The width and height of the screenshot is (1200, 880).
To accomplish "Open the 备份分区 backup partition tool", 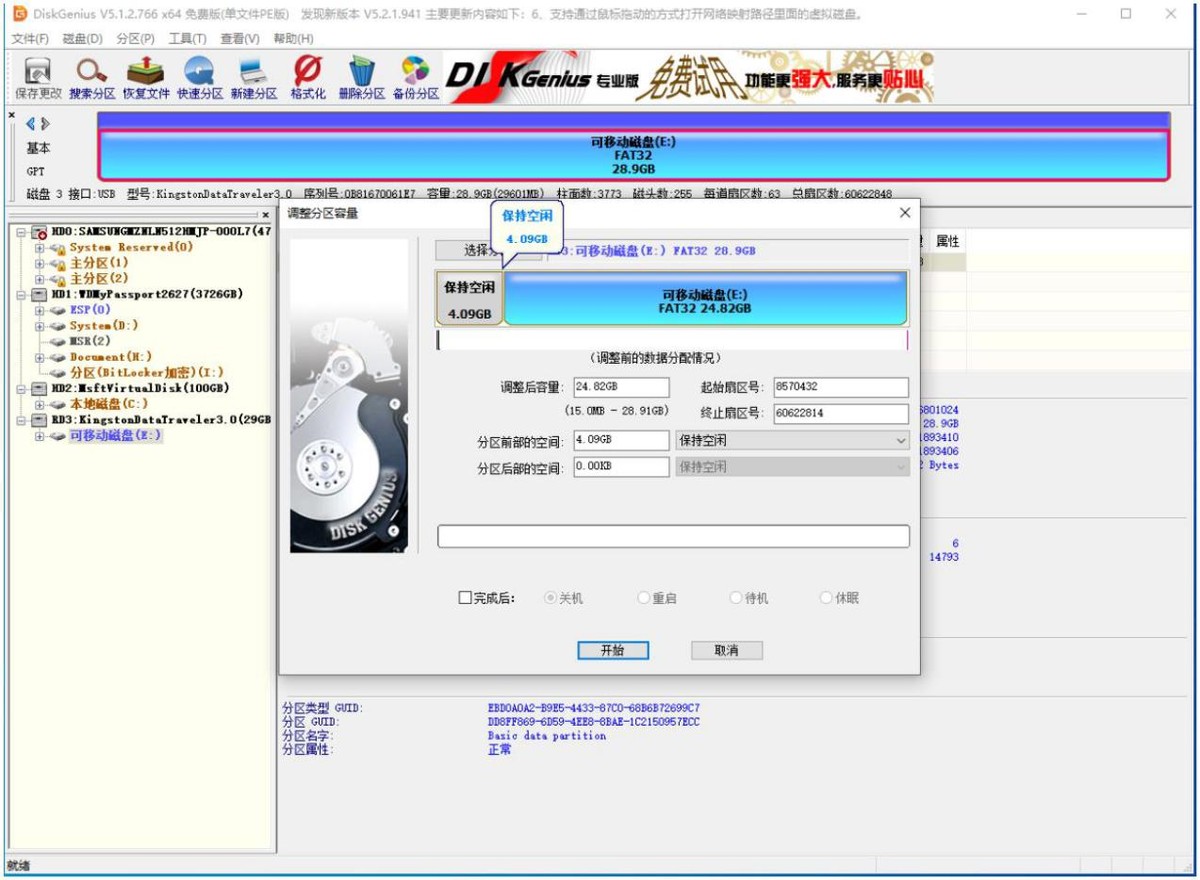I will [410, 75].
